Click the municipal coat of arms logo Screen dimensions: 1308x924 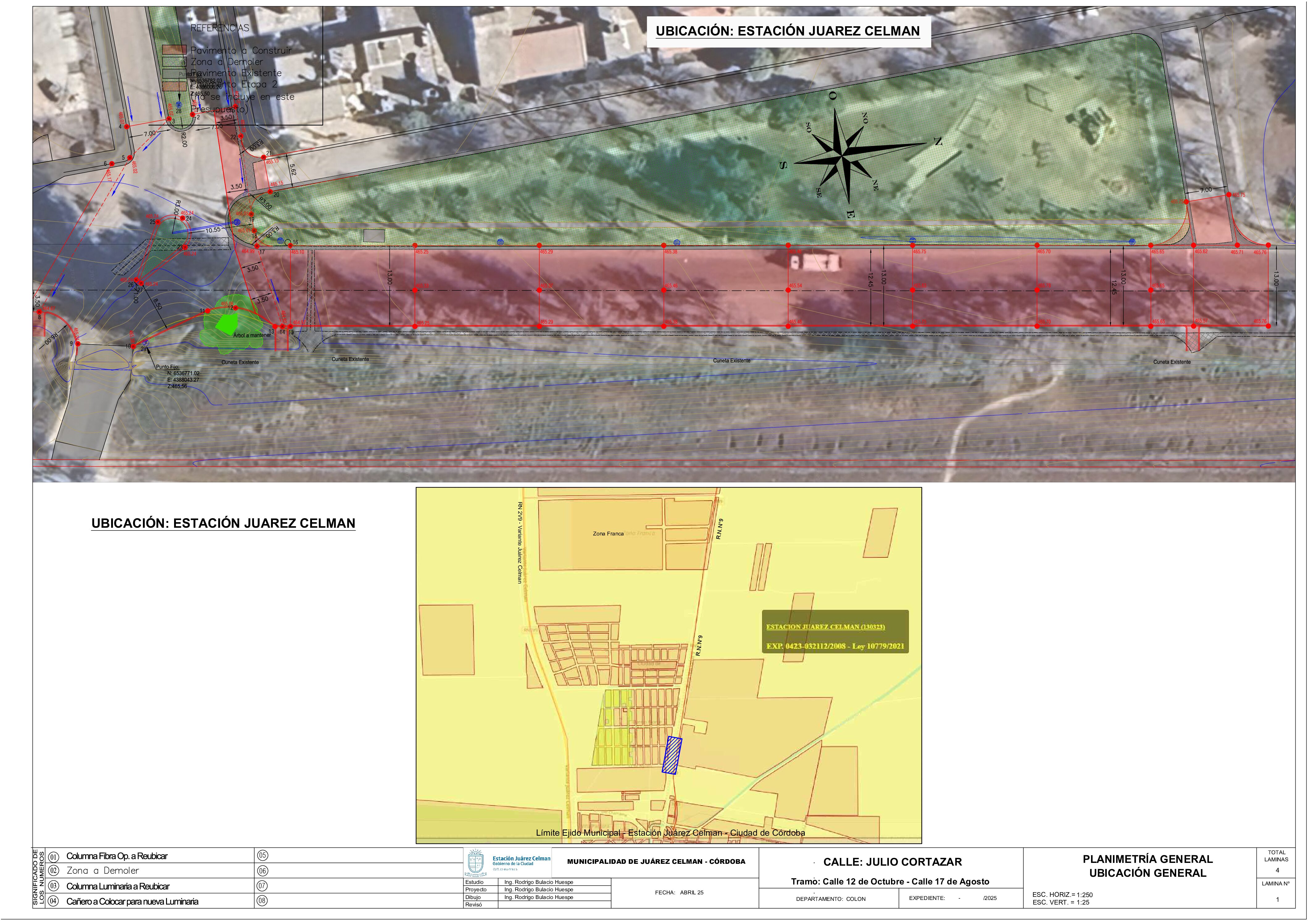(x=476, y=863)
